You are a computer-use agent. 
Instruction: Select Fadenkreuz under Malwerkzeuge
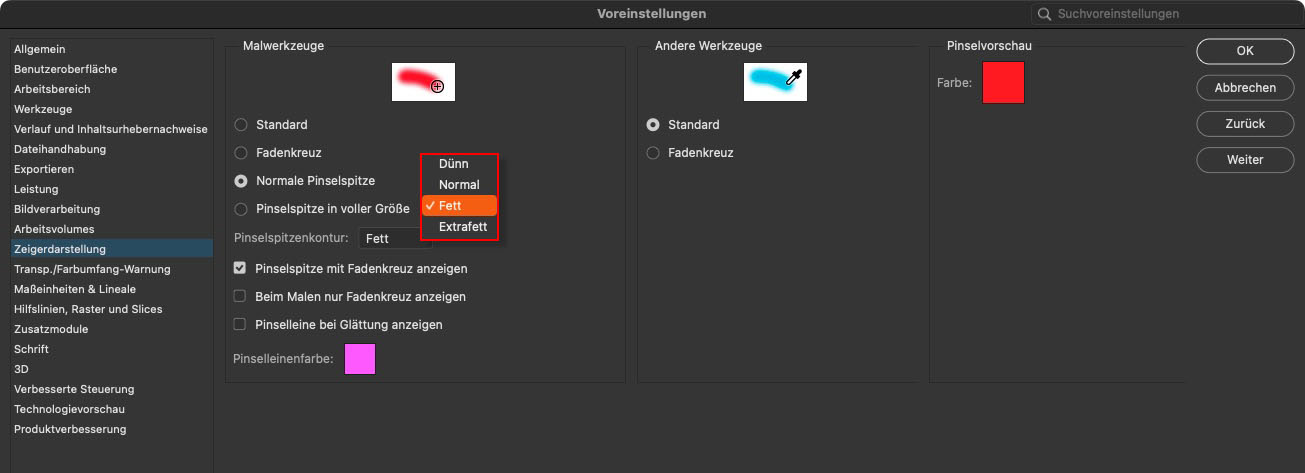pyautogui.click(x=241, y=153)
